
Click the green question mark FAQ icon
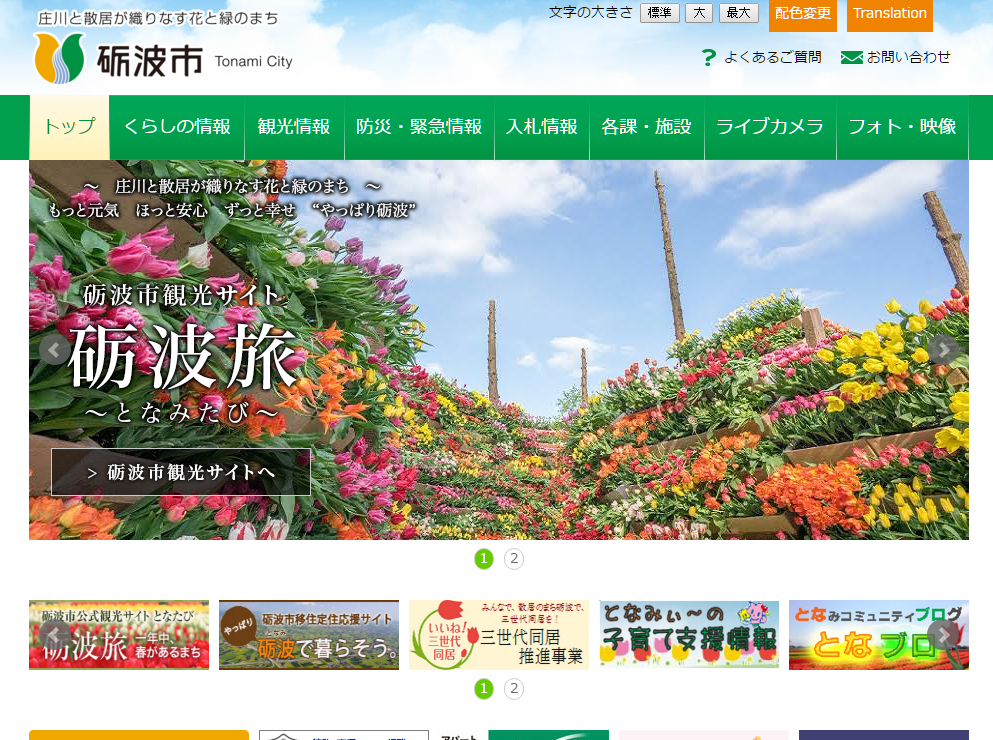click(709, 58)
